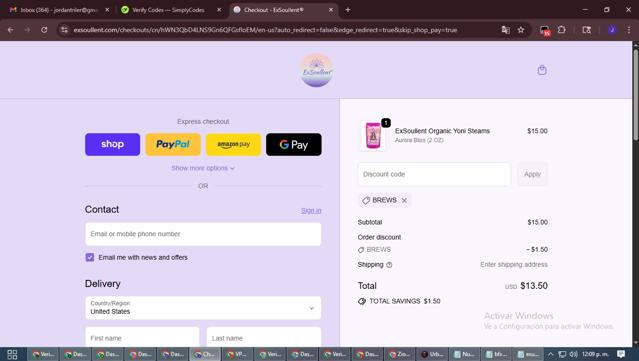Click the taskbar clock 12:09 p. m.
Viewport: 639px width, 361px height.
coord(595,354)
